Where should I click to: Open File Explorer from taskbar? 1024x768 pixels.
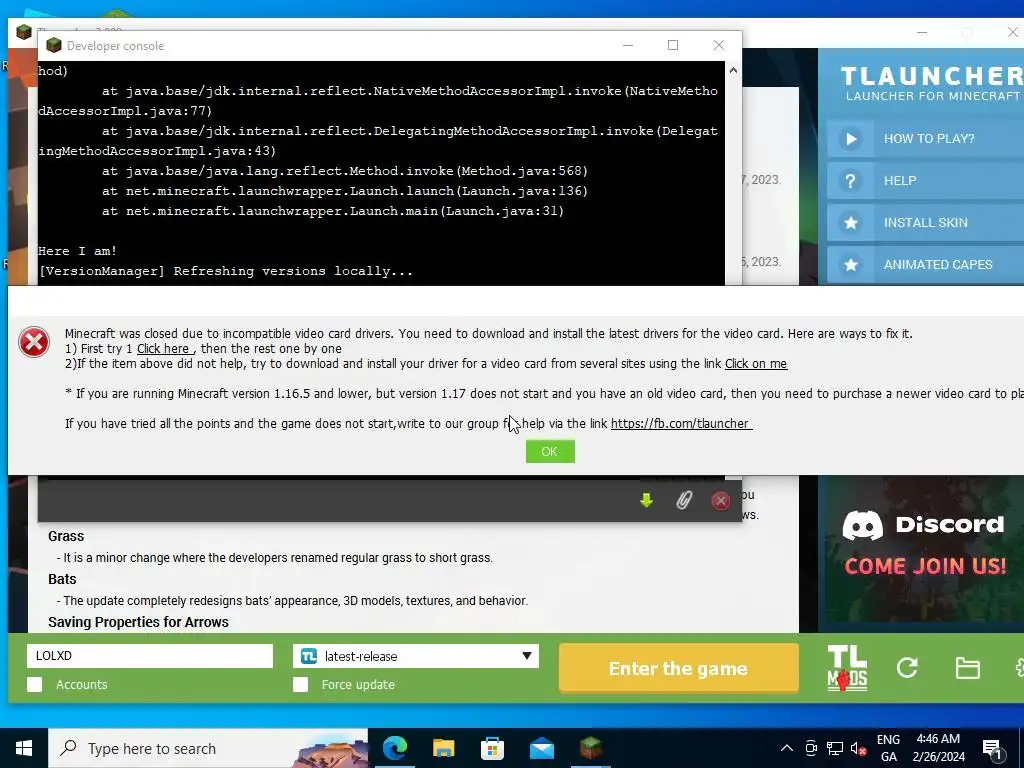[x=443, y=748]
